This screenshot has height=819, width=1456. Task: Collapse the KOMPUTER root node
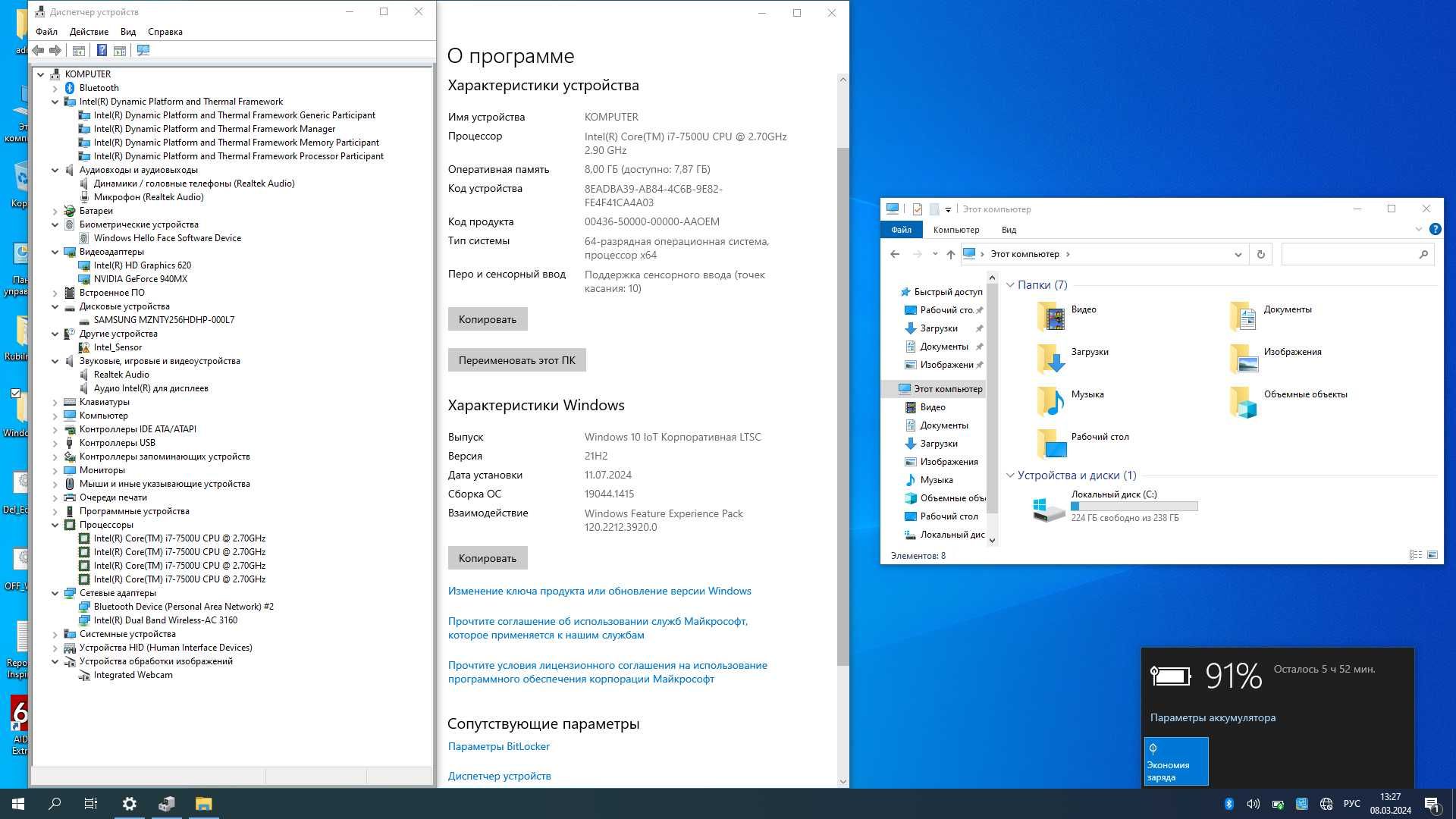tap(41, 74)
